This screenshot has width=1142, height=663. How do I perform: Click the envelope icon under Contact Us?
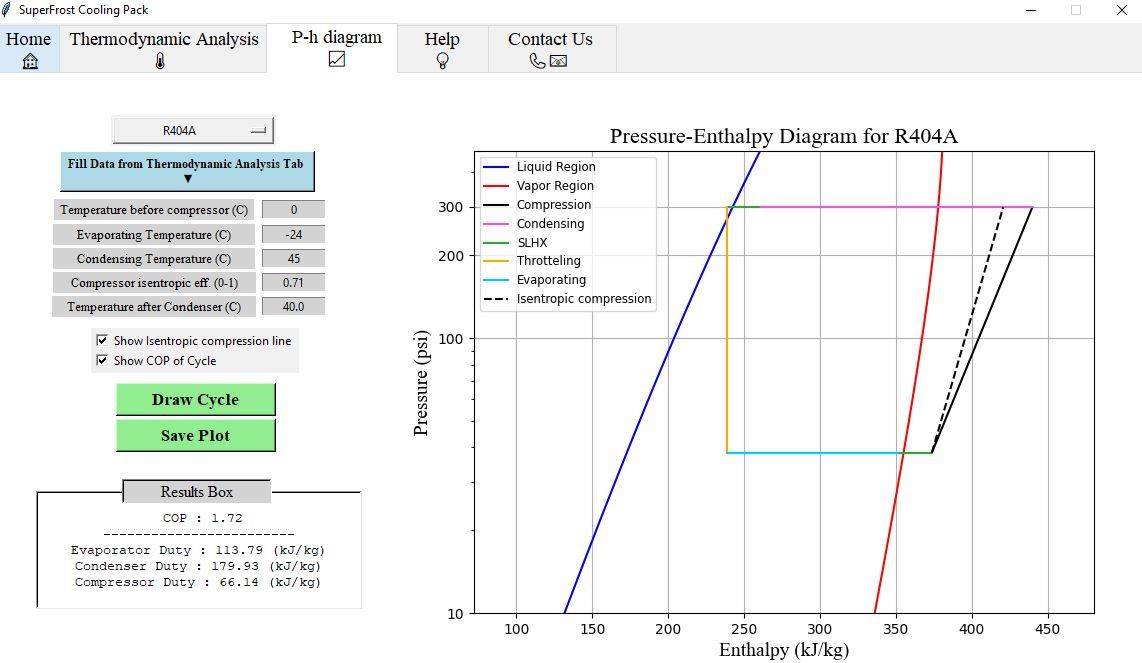point(558,61)
